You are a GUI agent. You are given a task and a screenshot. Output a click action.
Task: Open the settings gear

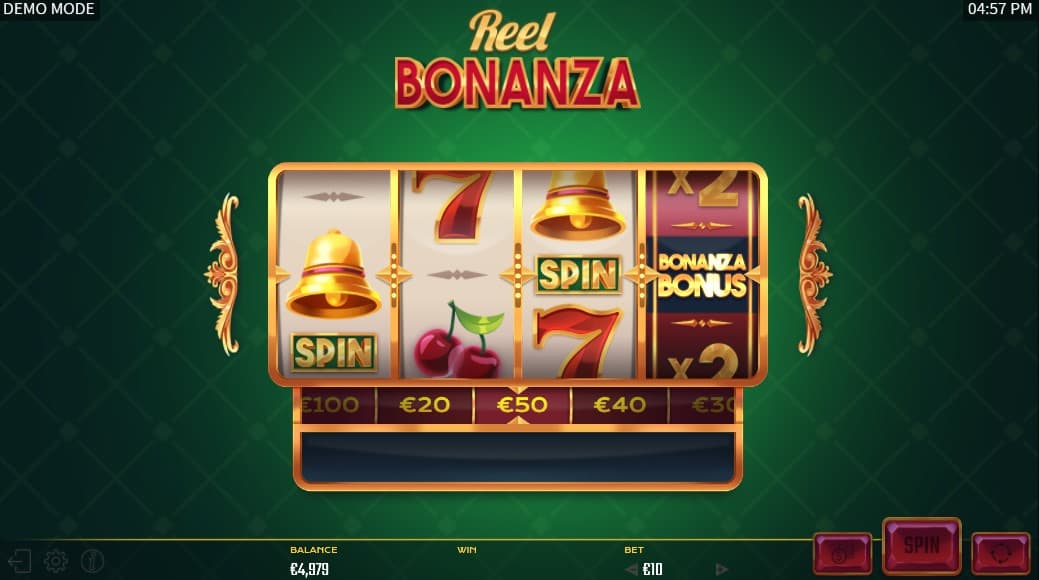56,561
